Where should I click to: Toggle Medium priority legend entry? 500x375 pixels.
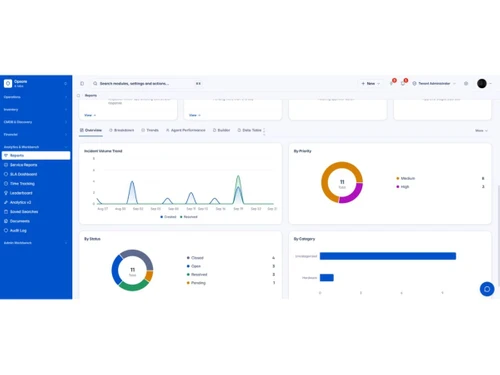(x=405, y=178)
